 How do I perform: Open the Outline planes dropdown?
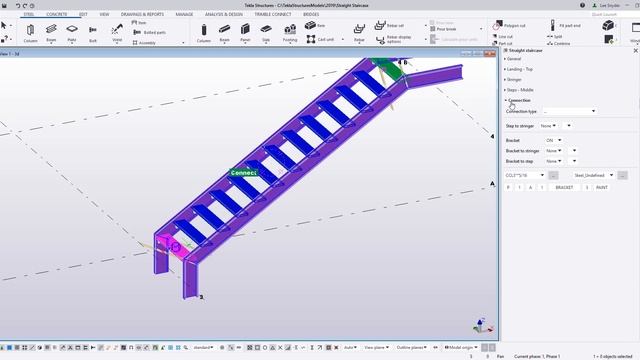[411, 347]
